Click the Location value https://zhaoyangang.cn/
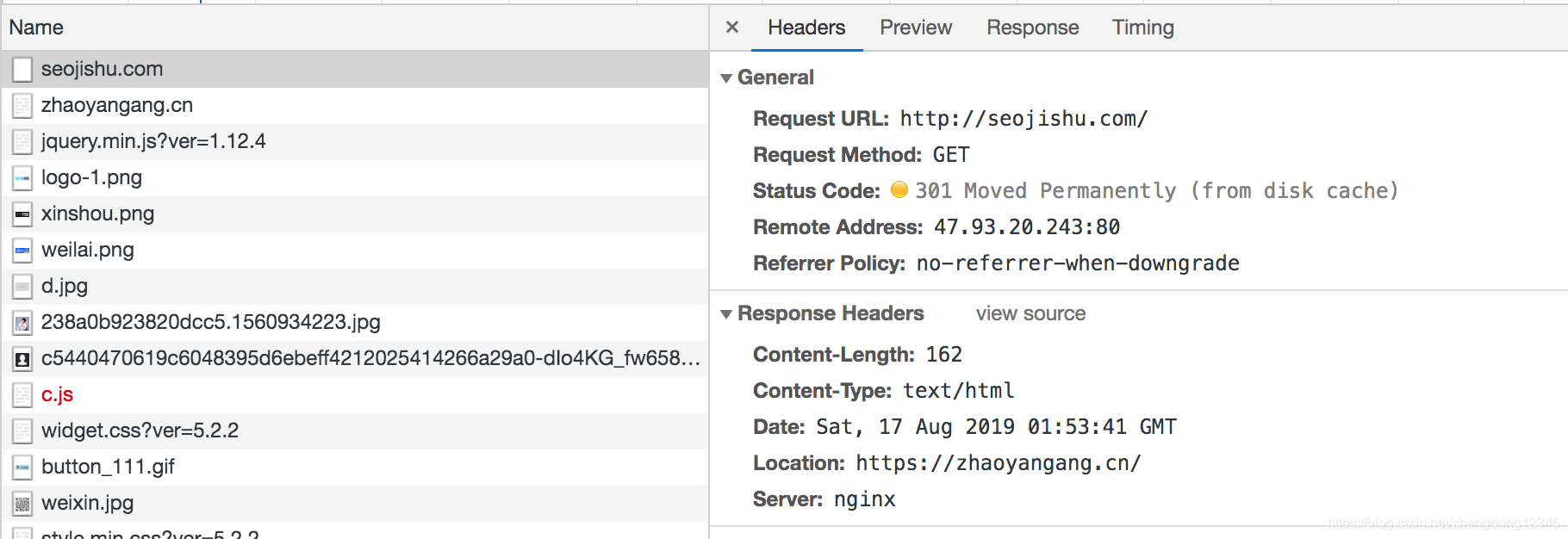1568x539 pixels. [999, 463]
